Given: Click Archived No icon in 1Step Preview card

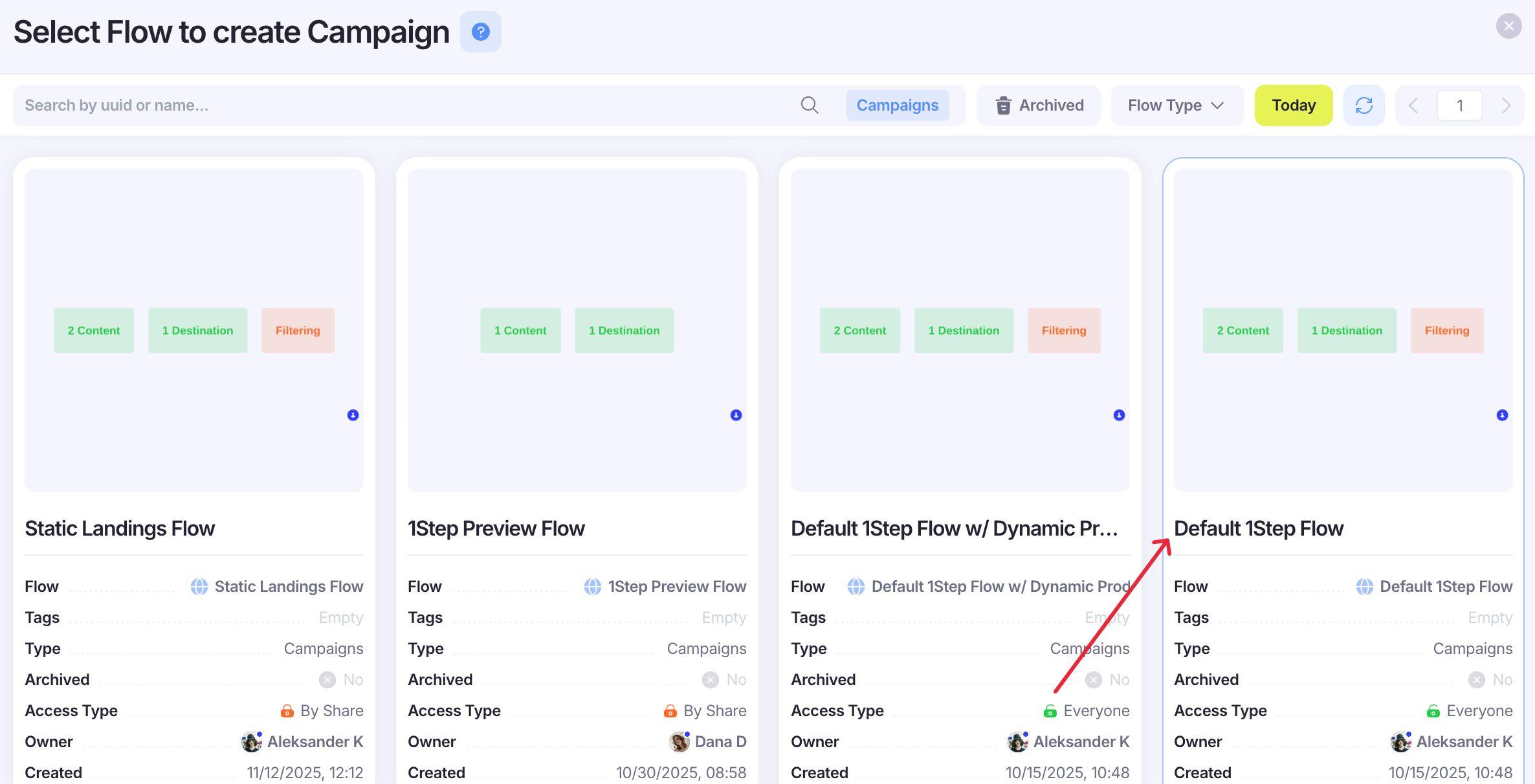Looking at the screenshot, I should coord(711,680).
